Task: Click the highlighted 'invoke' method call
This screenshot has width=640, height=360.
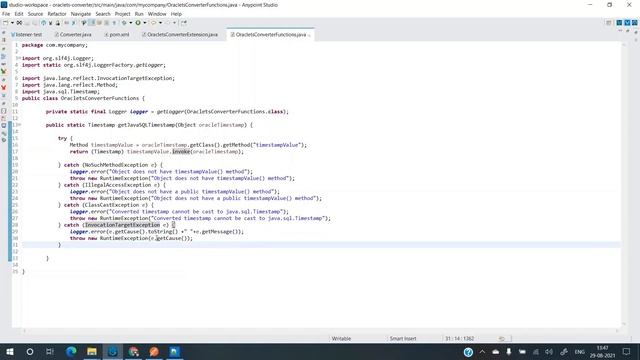Action: coord(181,151)
